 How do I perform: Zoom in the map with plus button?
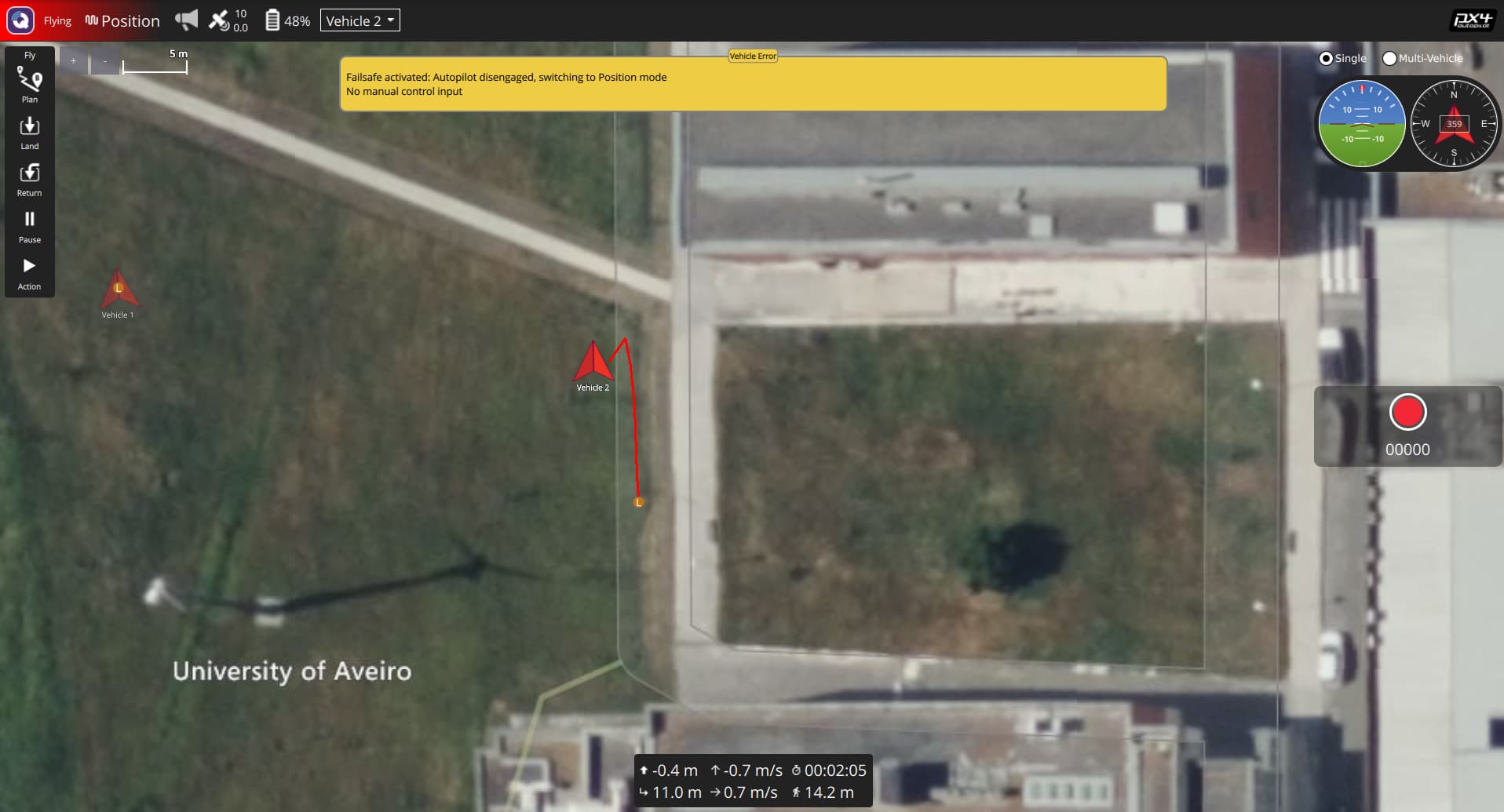pyautogui.click(x=74, y=60)
